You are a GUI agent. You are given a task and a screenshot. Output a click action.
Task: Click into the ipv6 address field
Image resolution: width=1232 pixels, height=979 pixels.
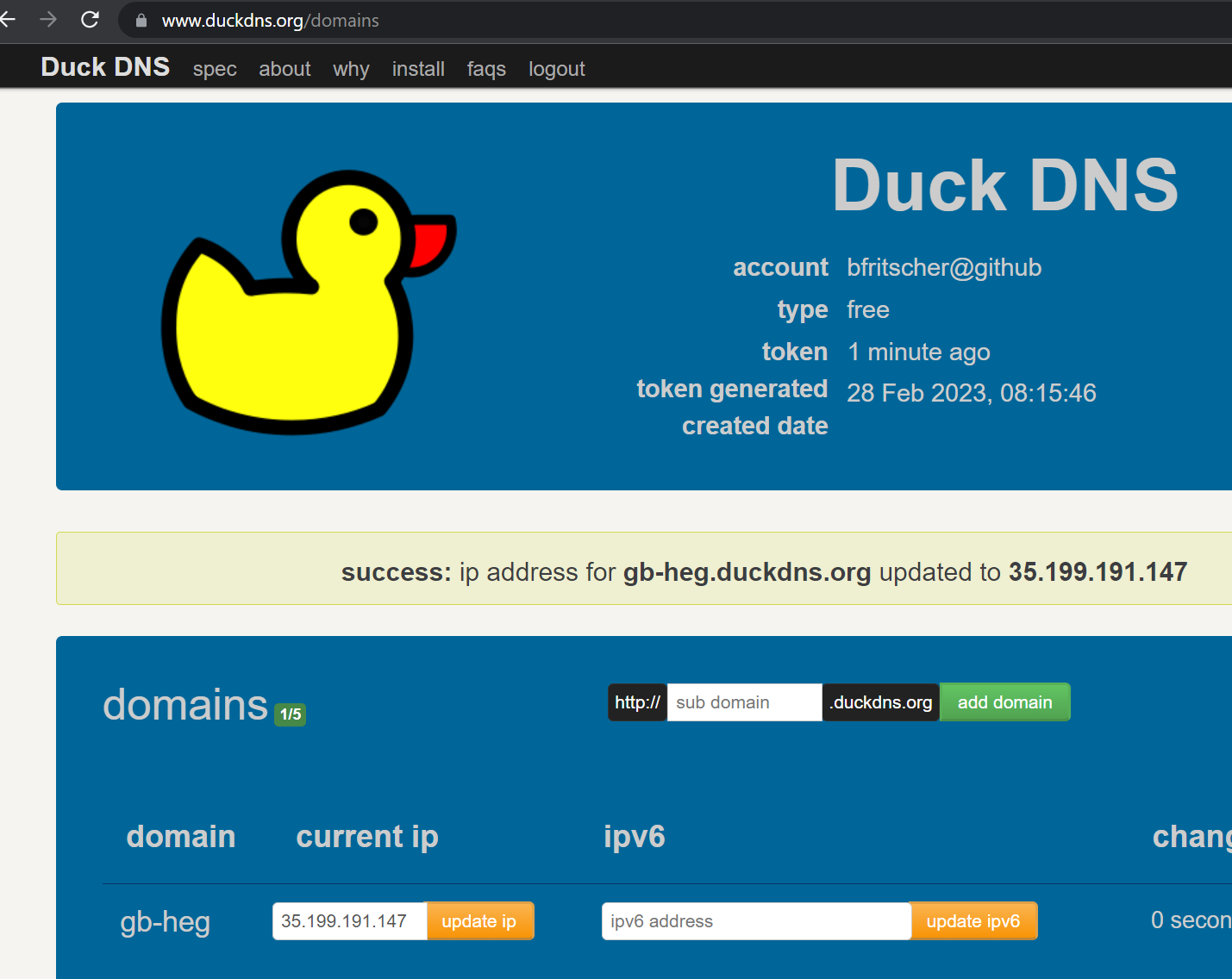pyautogui.click(x=755, y=921)
